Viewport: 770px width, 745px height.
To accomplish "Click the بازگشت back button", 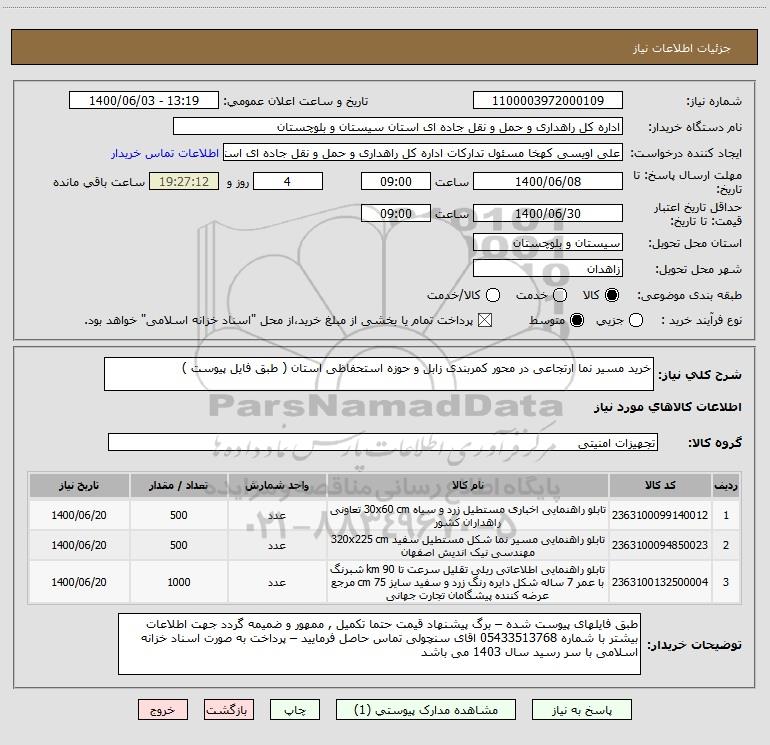I will pos(229,710).
